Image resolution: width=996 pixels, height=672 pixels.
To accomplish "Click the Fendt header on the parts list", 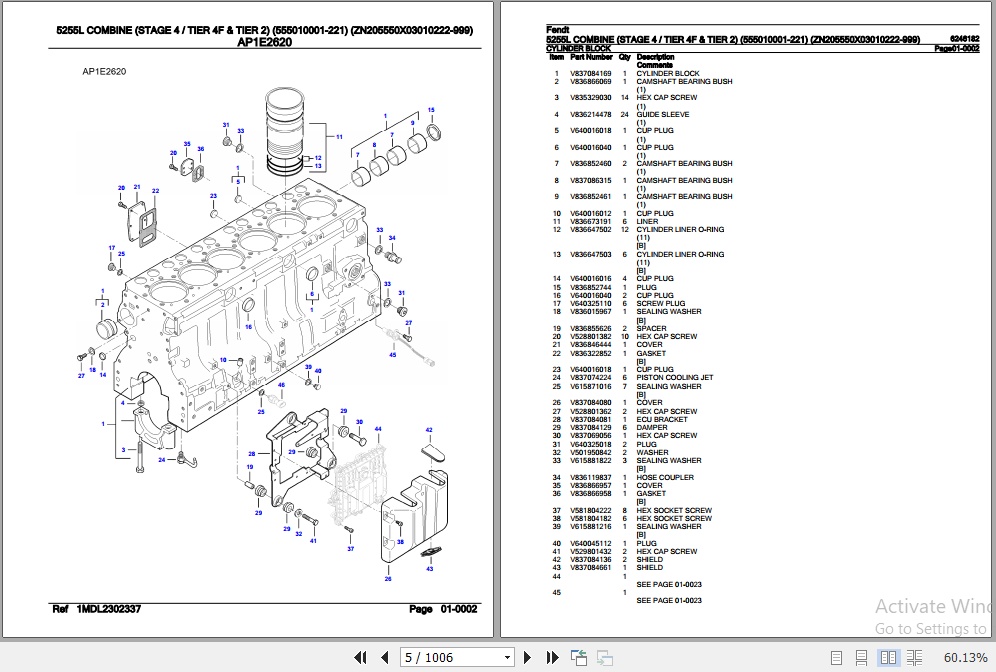I will point(558,30).
